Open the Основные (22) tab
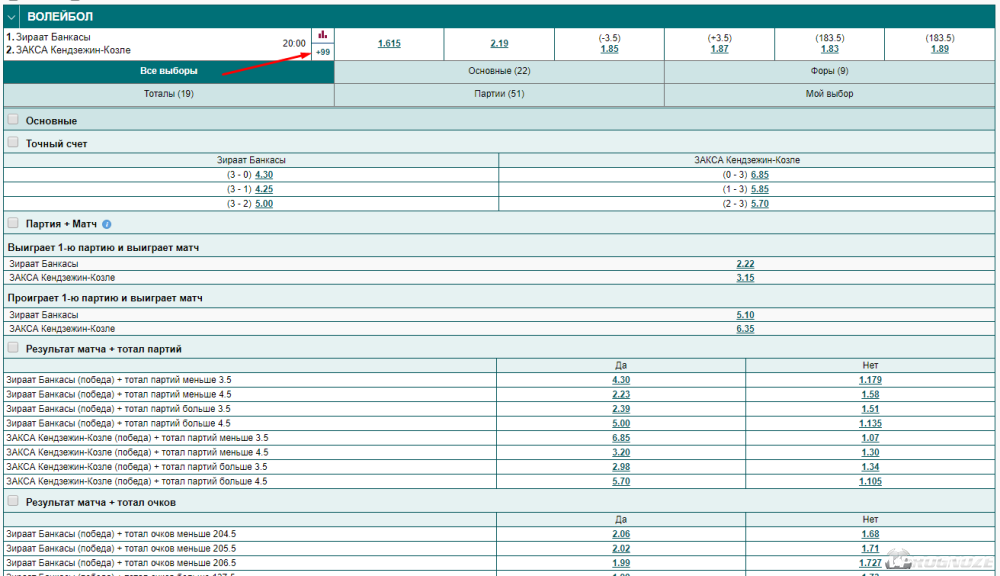1000x576 pixels. [x=499, y=71]
